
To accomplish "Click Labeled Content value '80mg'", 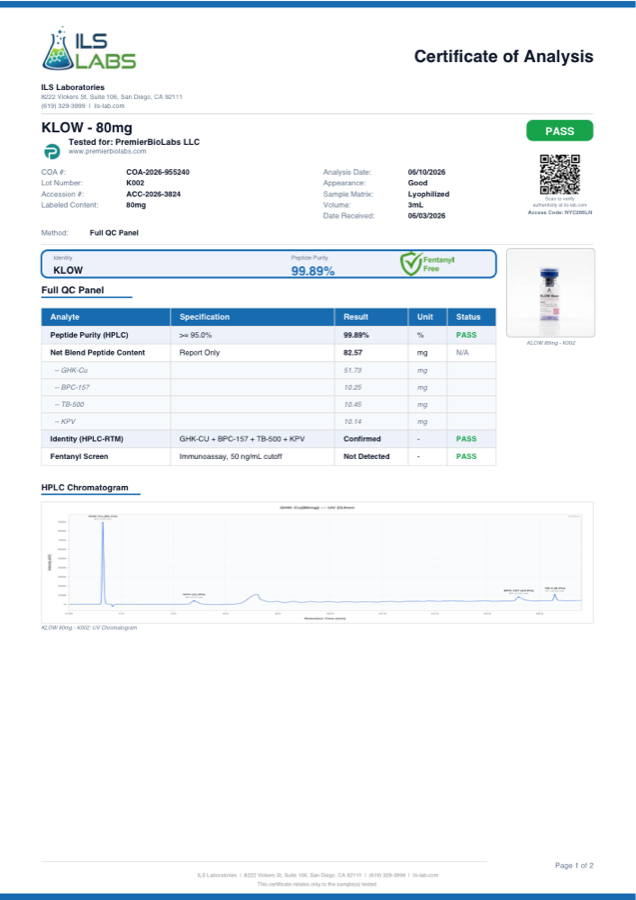I will tap(136, 205).
